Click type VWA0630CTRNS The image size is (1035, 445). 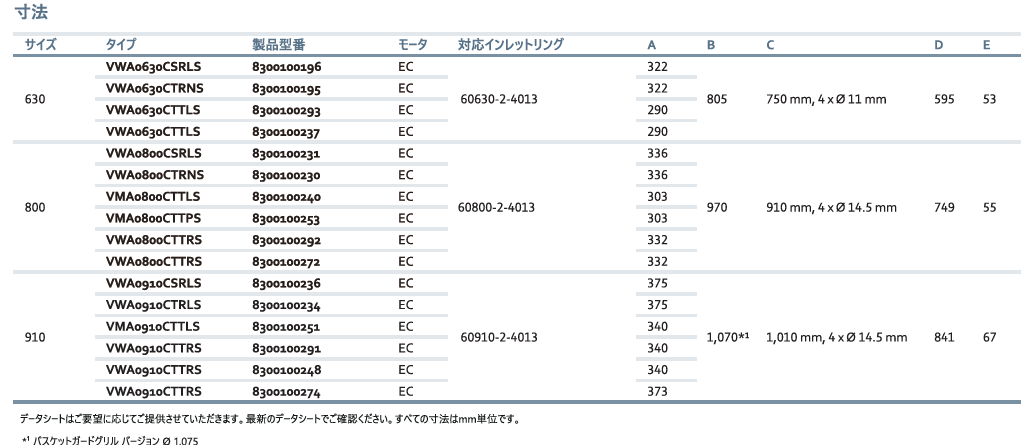click(154, 88)
